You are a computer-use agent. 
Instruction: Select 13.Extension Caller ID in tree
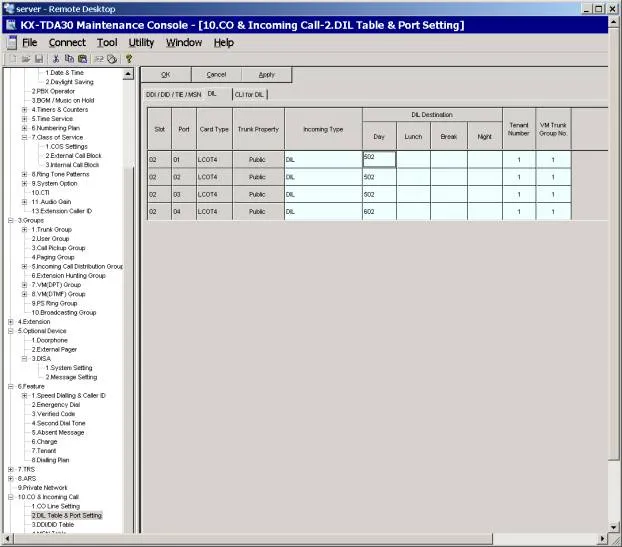tap(61, 211)
